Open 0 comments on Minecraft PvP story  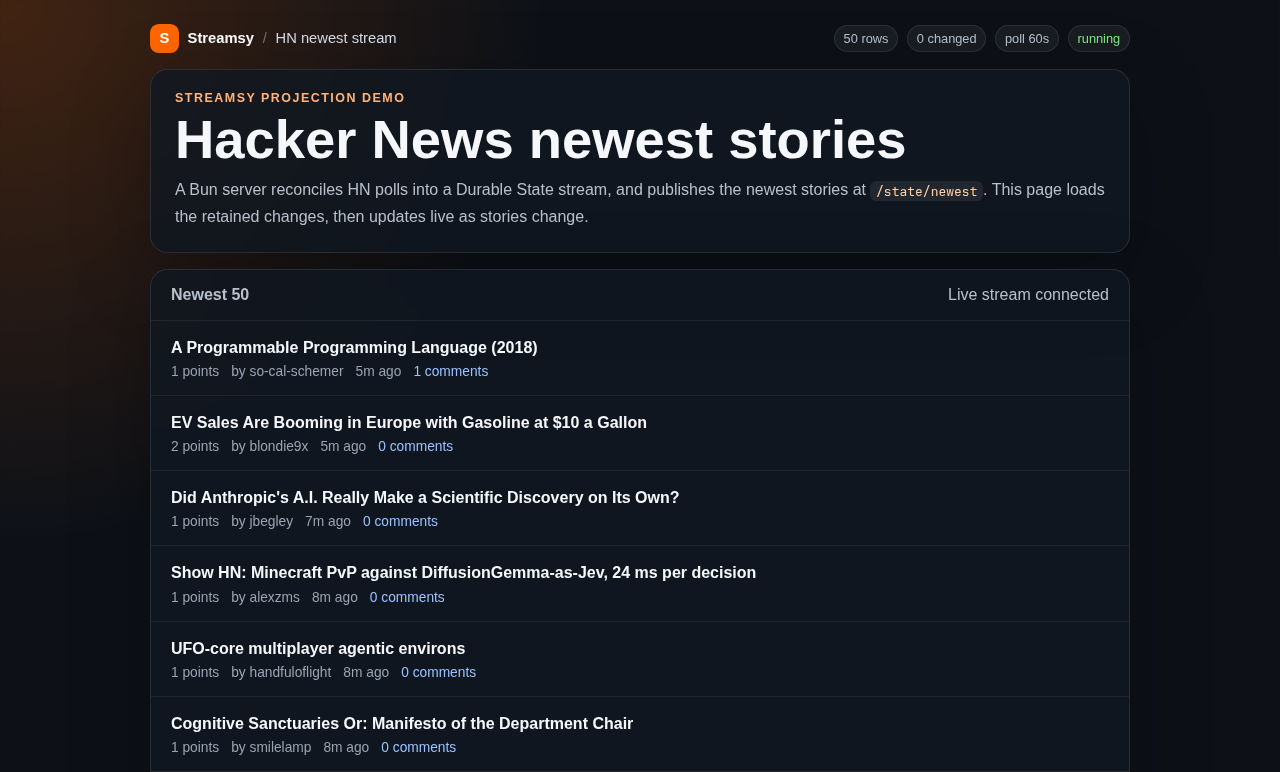pyautogui.click(x=407, y=597)
